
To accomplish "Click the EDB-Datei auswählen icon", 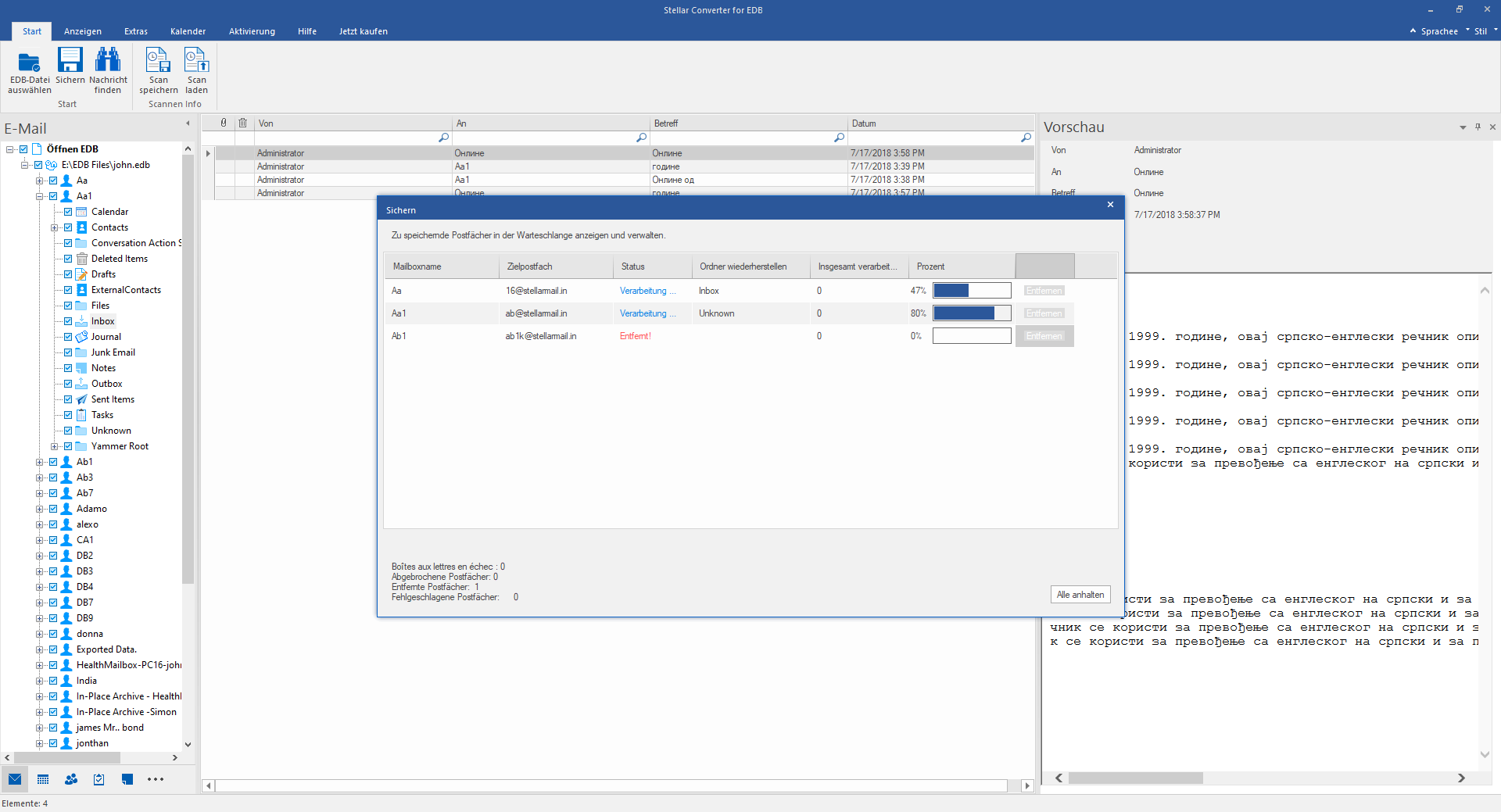I will click(29, 61).
